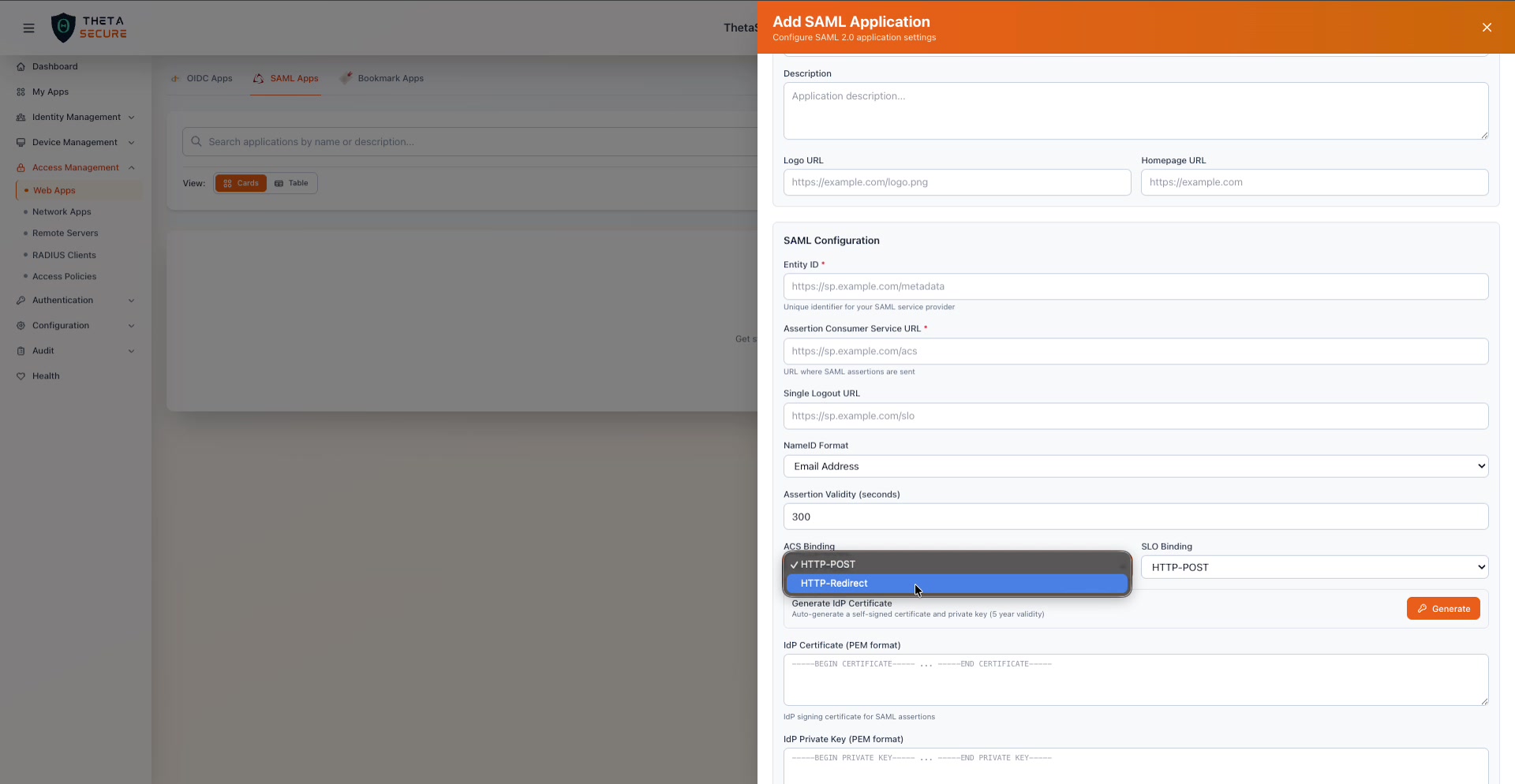Expand the Identity Management menu

pyautogui.click(x=77, y=118)
